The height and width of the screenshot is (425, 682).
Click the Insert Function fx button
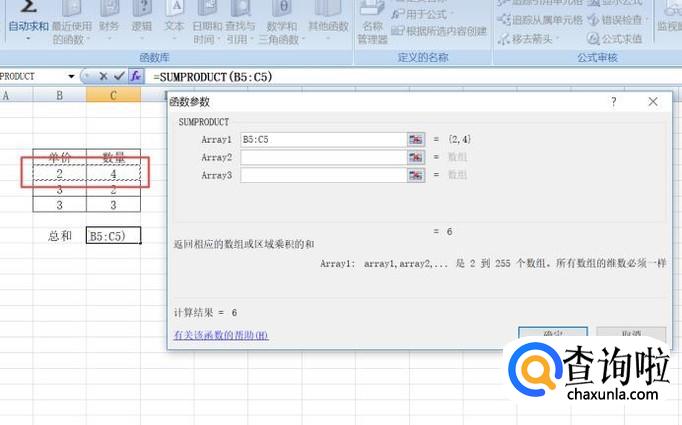[x=136, y=76]
